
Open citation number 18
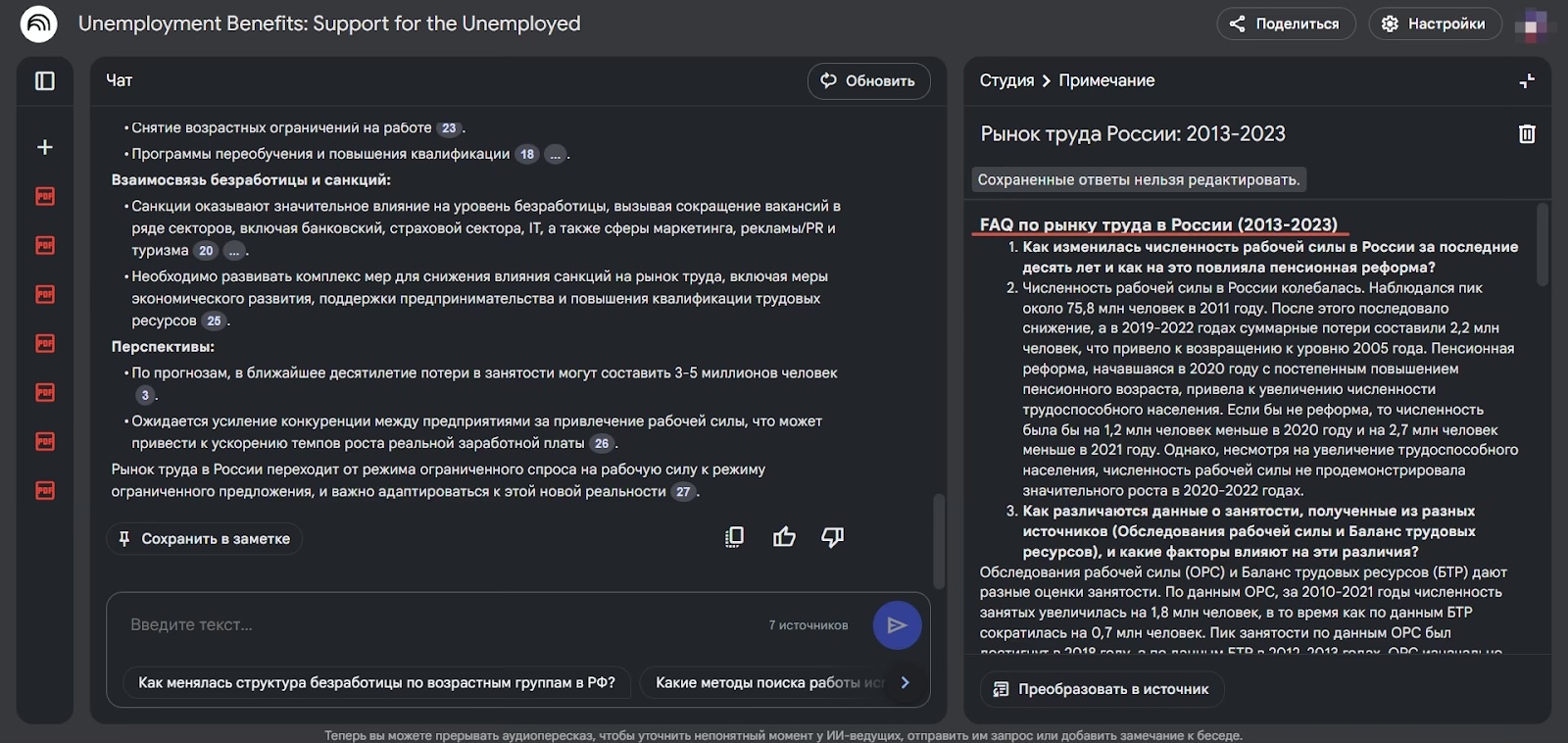click(527, 154)
